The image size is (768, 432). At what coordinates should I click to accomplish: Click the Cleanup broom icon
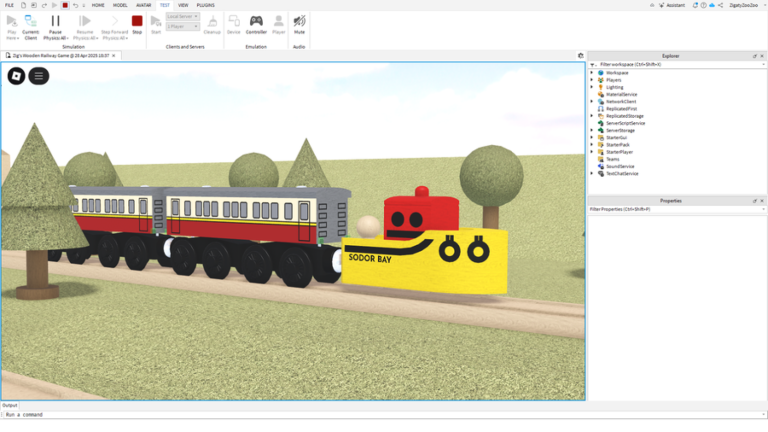coord(212,21)
